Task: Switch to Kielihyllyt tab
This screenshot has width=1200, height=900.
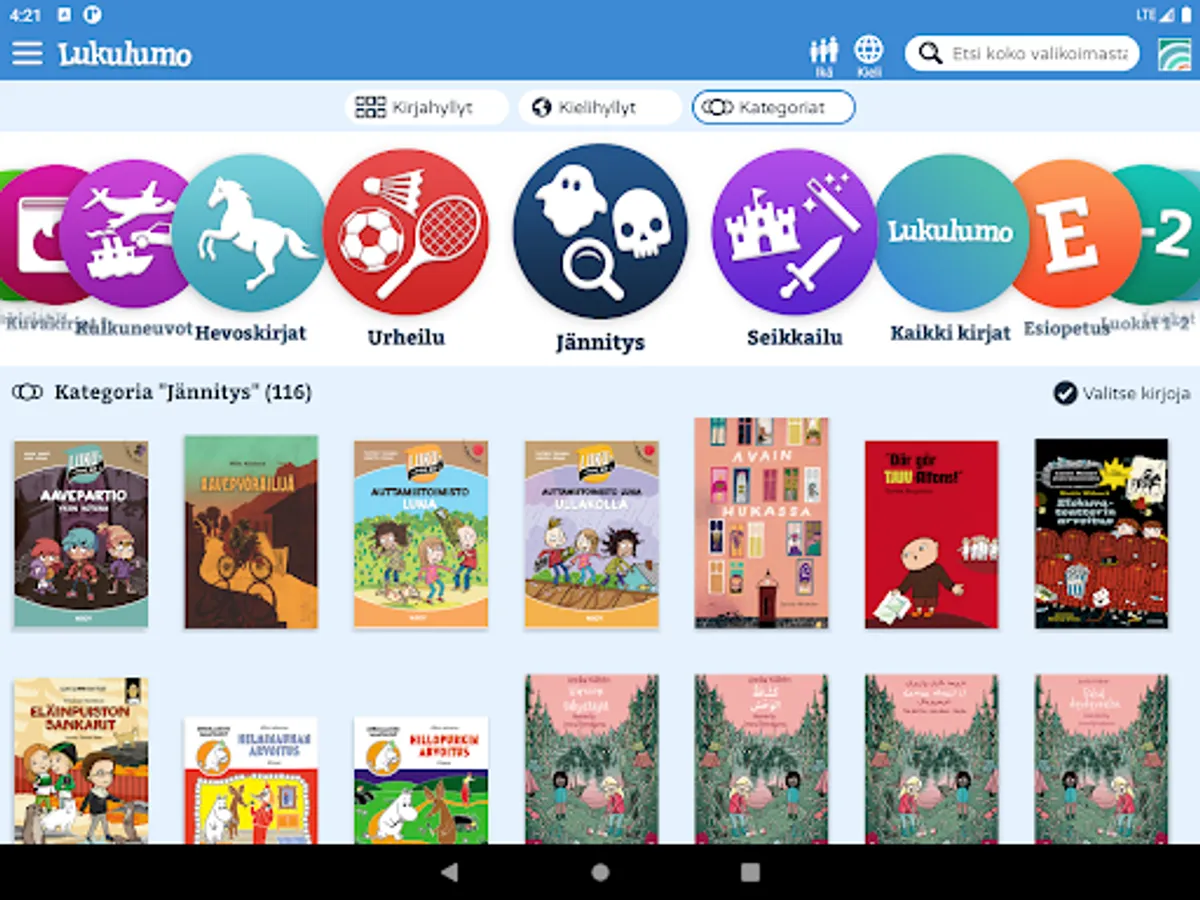Action: [x=600, y=107]
